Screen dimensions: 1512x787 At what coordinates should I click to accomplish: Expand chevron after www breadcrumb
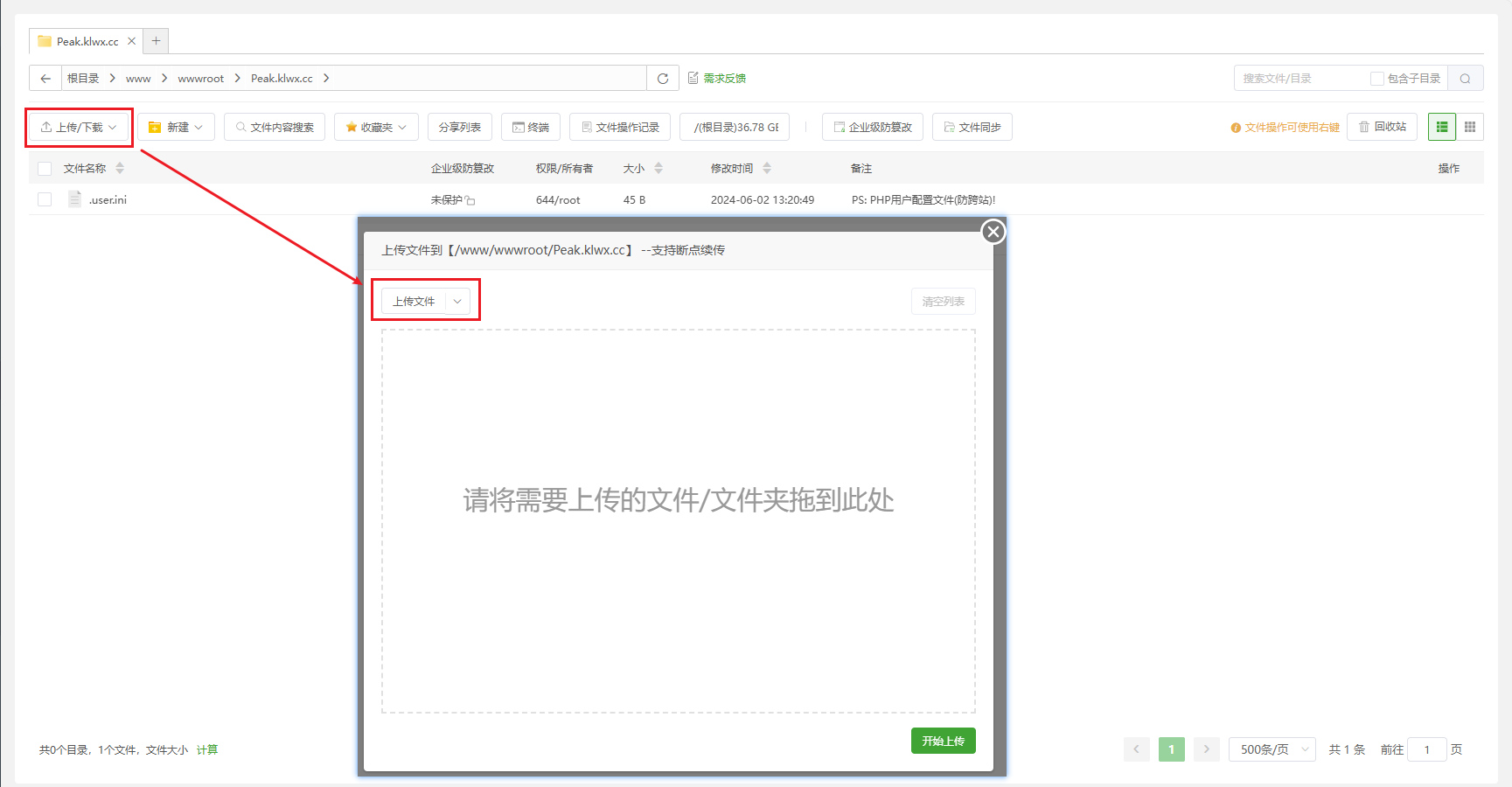point(164,78)
